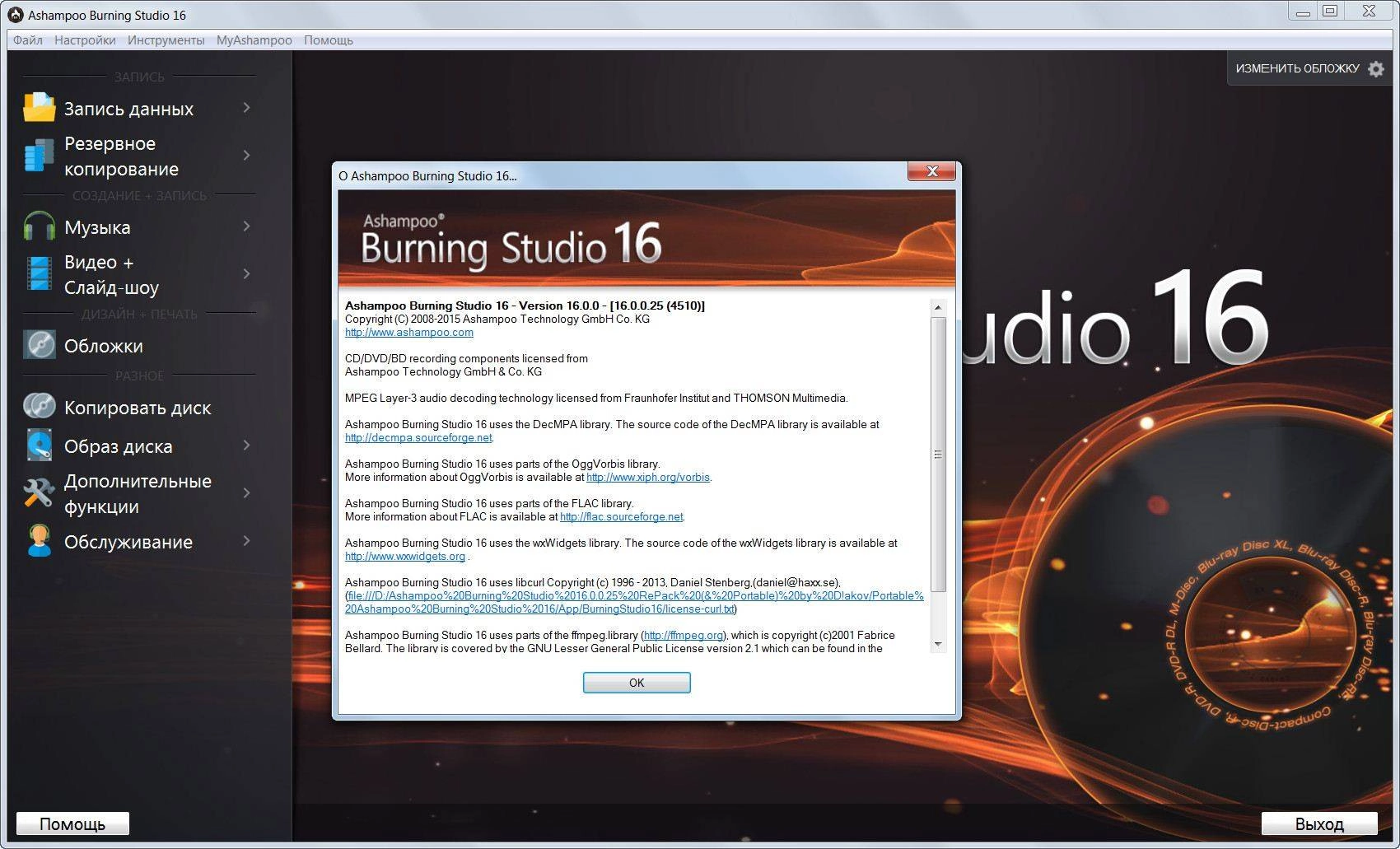Click the CD/DVD/BD recording components line
Viewport: 1400px width, 849px height.
[x=466, y=359]
